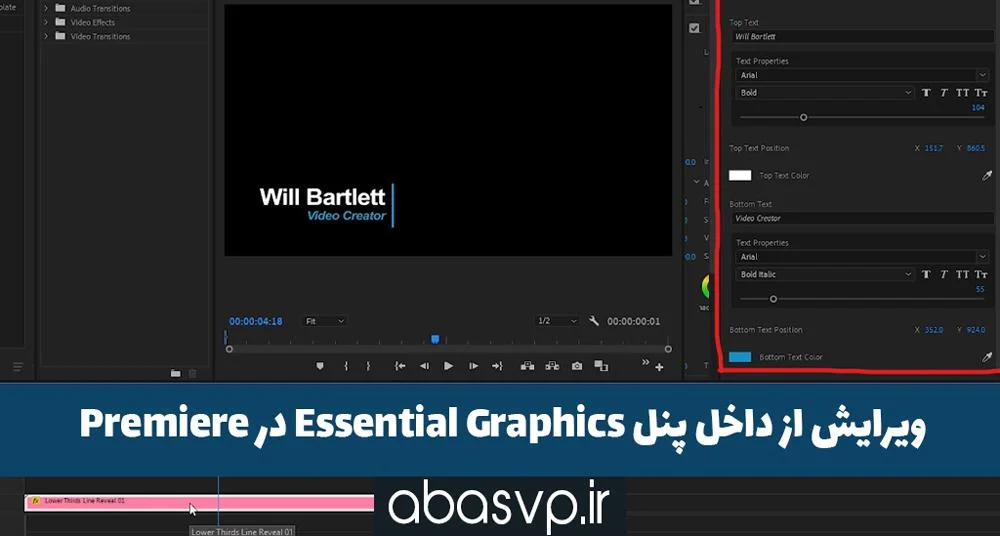Click the blue playhead on monitor time ruler
Screen dimensions: 1000x536
coord(435,339)
